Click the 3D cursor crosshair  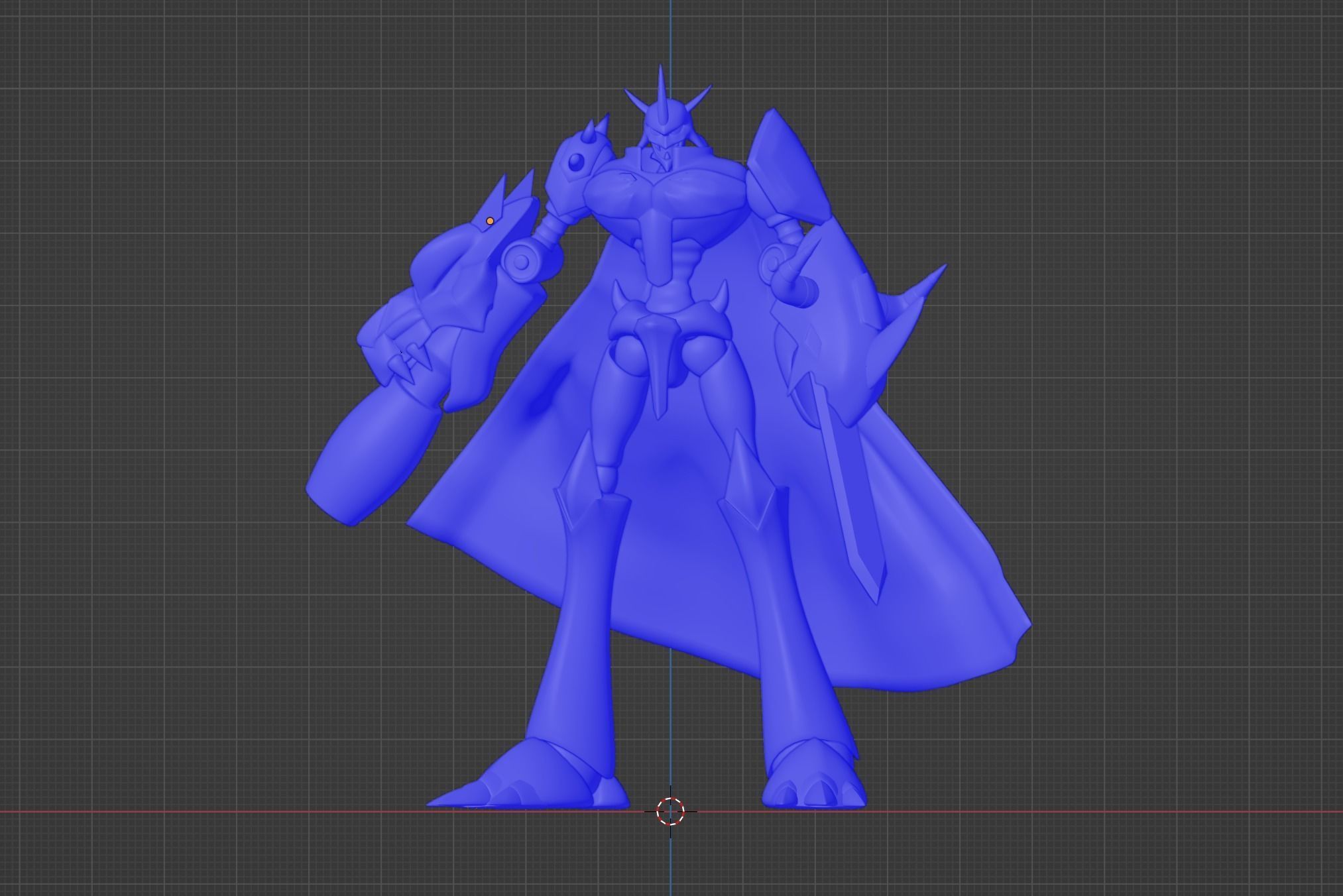tap(670, 811)
